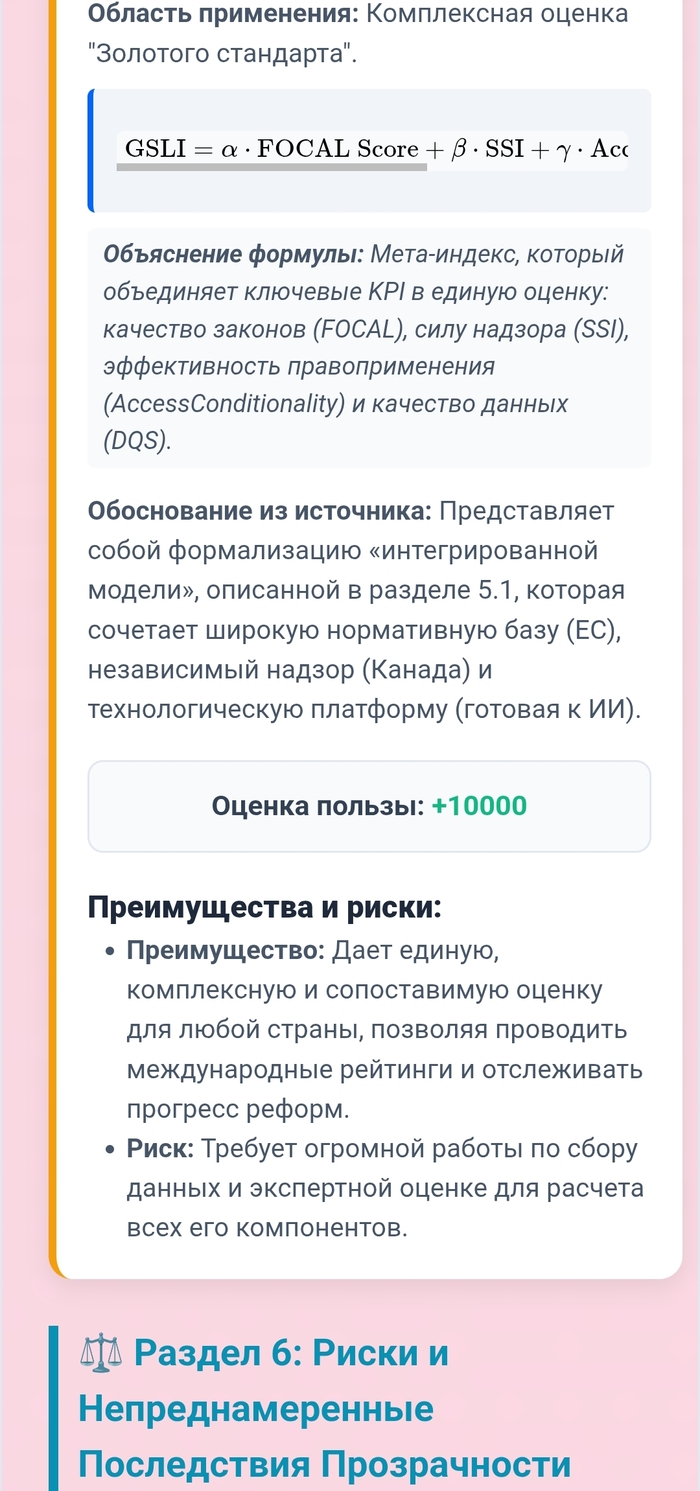Click the green "+10000" value
Screen dimensions: 700x1491
point(479,806)
